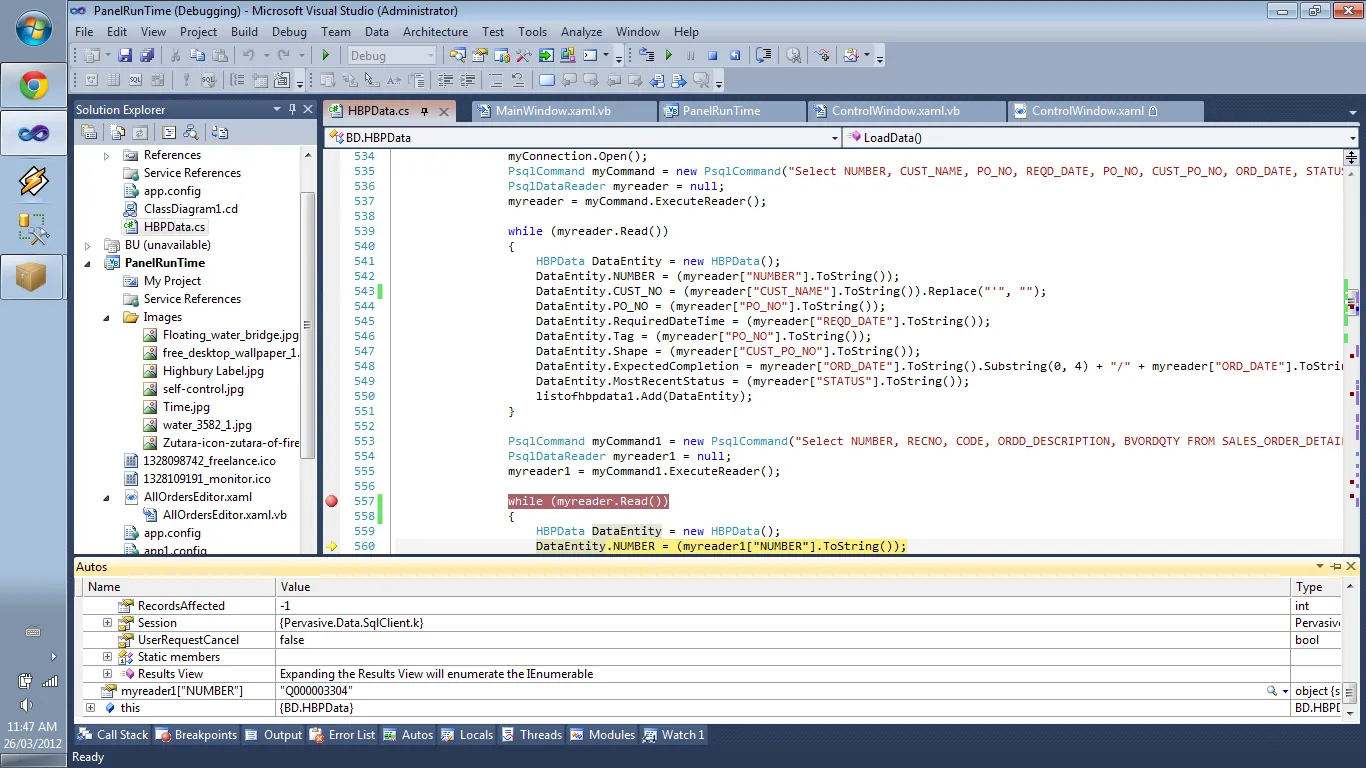The height and width of the screenshot is (768, 1366).
Task: Open Chrome from the Windows taskbar
Action: pos(34,86)
